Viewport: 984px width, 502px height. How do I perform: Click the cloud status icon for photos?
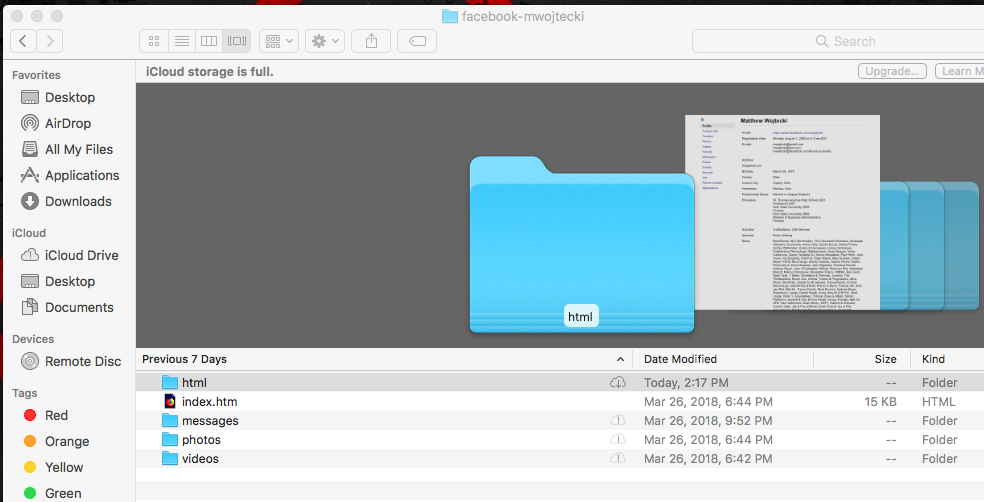(618, 440)
